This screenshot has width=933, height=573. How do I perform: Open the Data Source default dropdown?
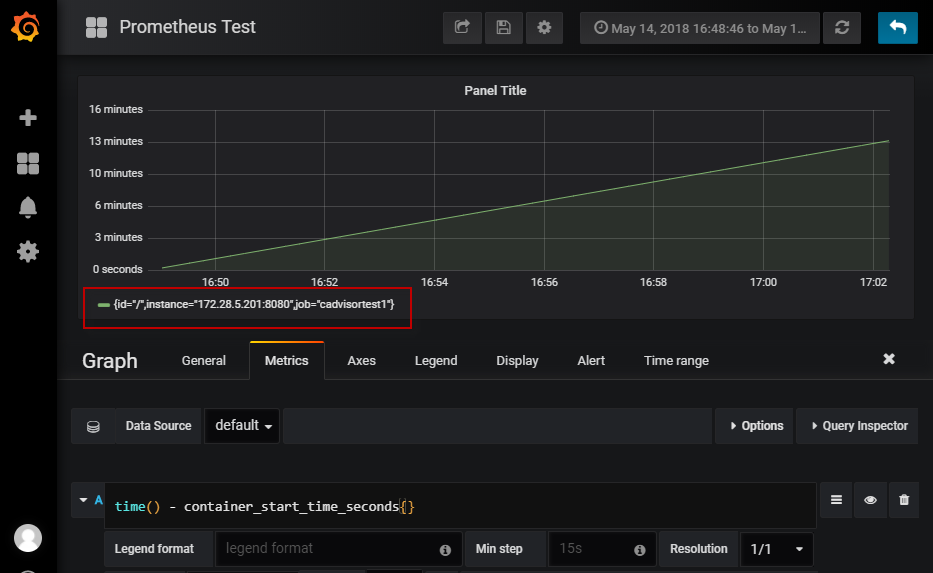242,425
